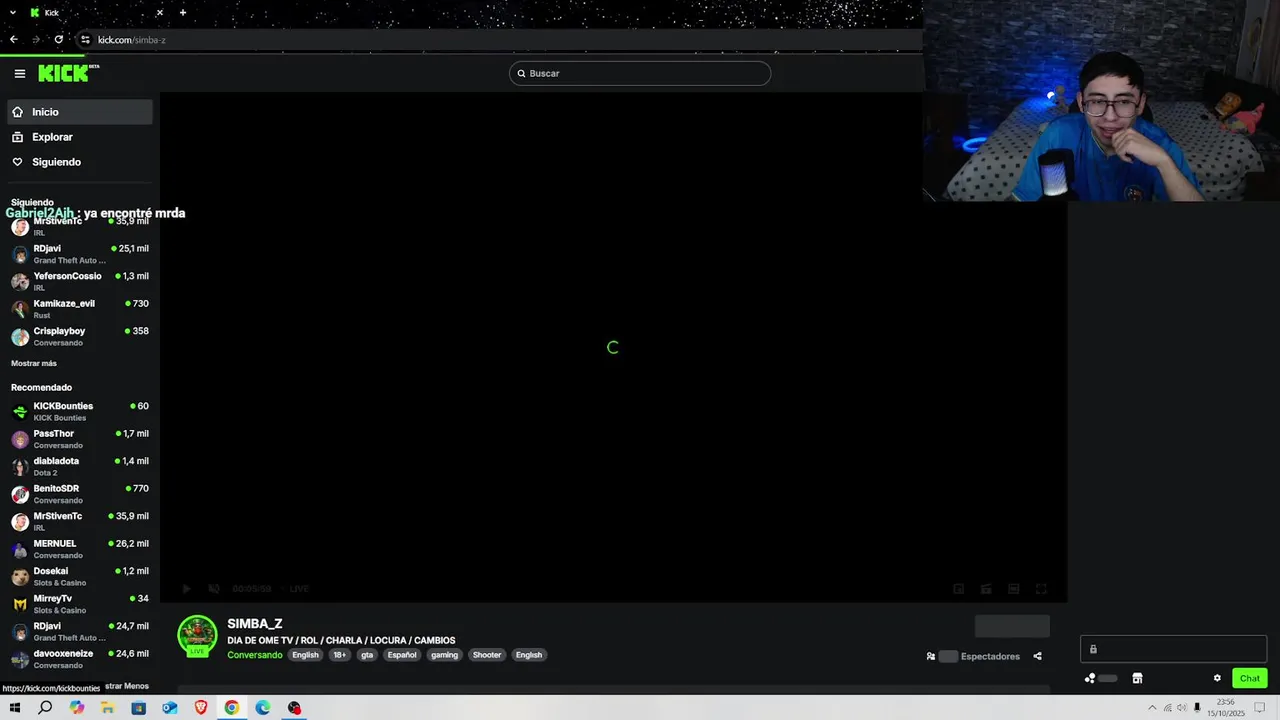Open a new browser tab

[x=182, y=12]
